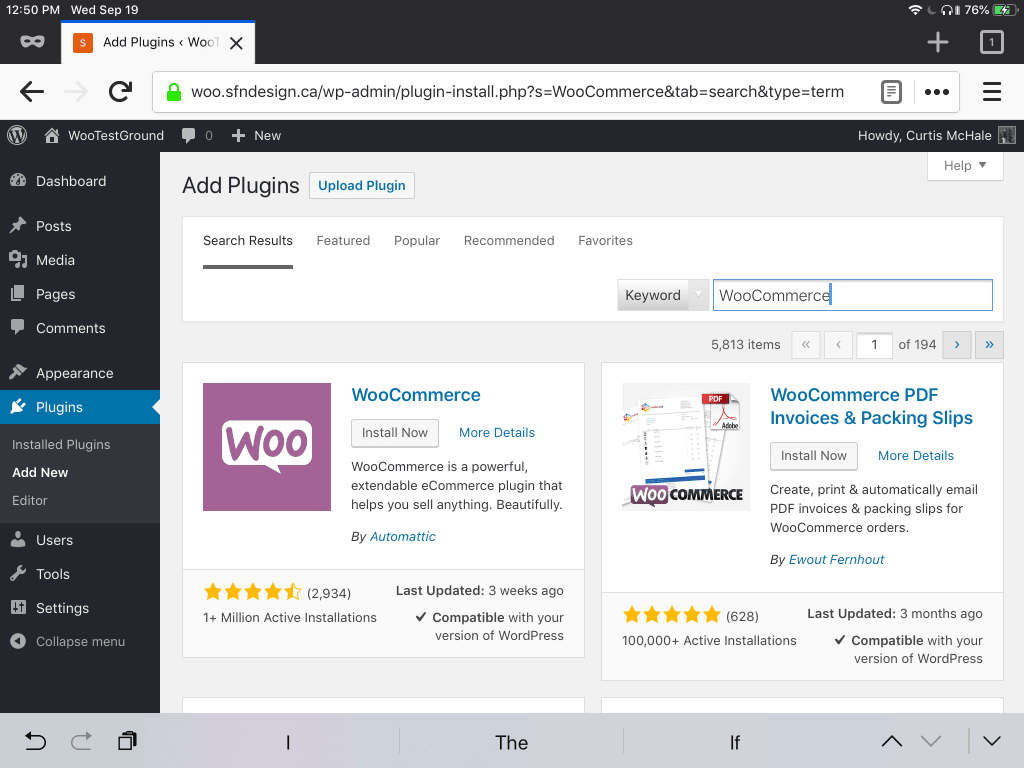Tap the keyboard paste clipboard icon
This screenshot has width=1024, height=768.
pos(127,741)
